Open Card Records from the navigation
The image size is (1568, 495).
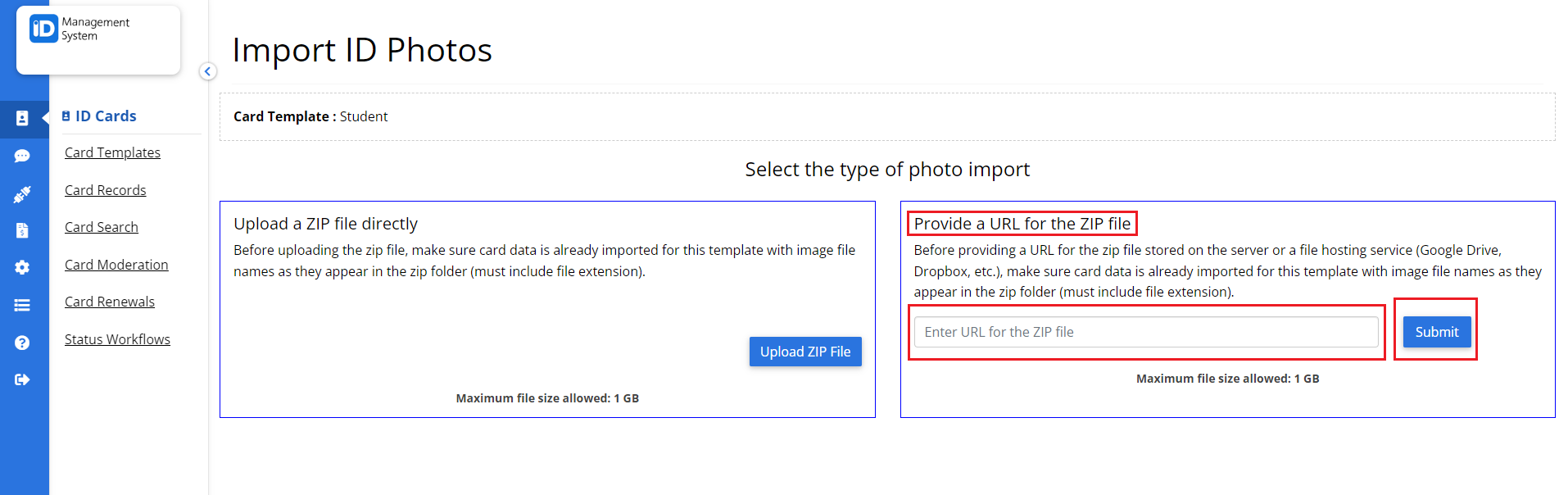tap(105, 190)
